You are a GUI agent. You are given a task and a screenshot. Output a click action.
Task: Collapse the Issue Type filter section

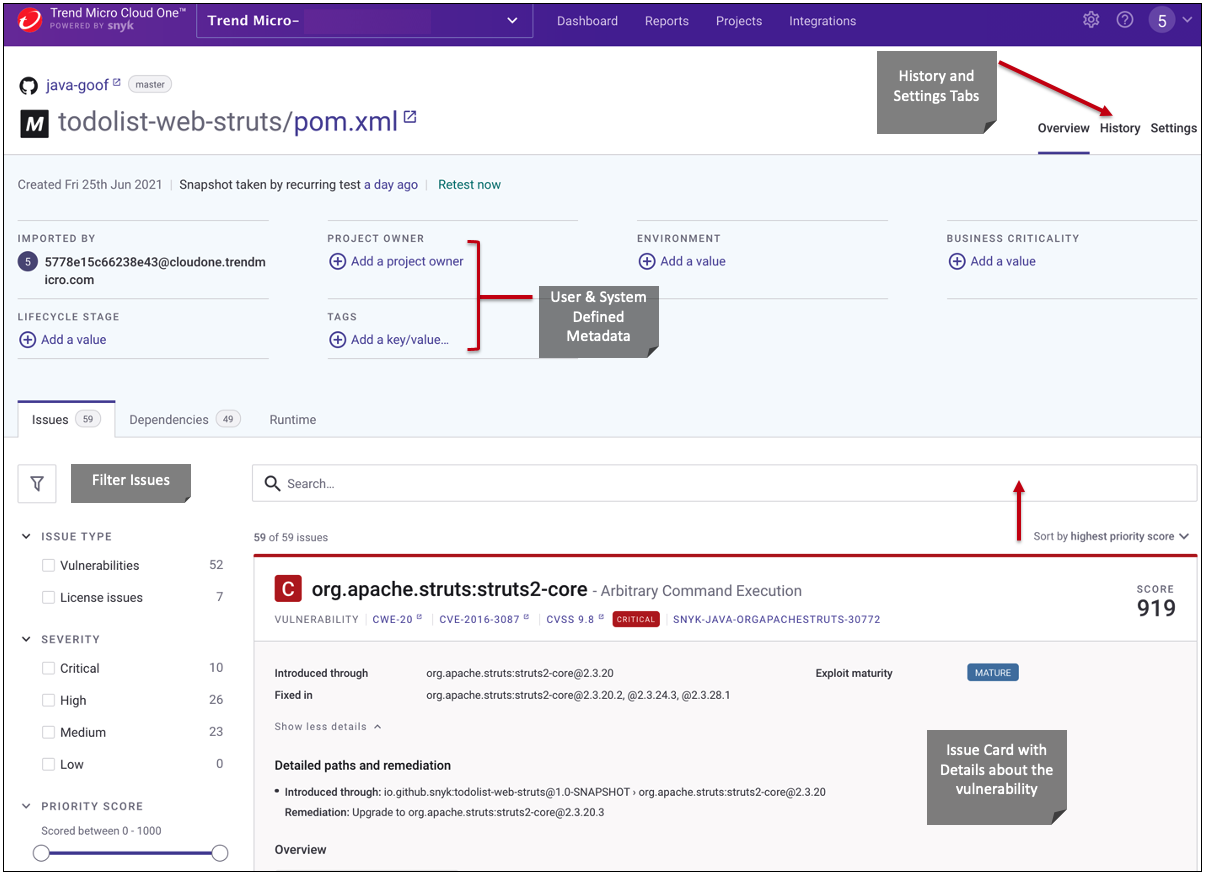27,537
